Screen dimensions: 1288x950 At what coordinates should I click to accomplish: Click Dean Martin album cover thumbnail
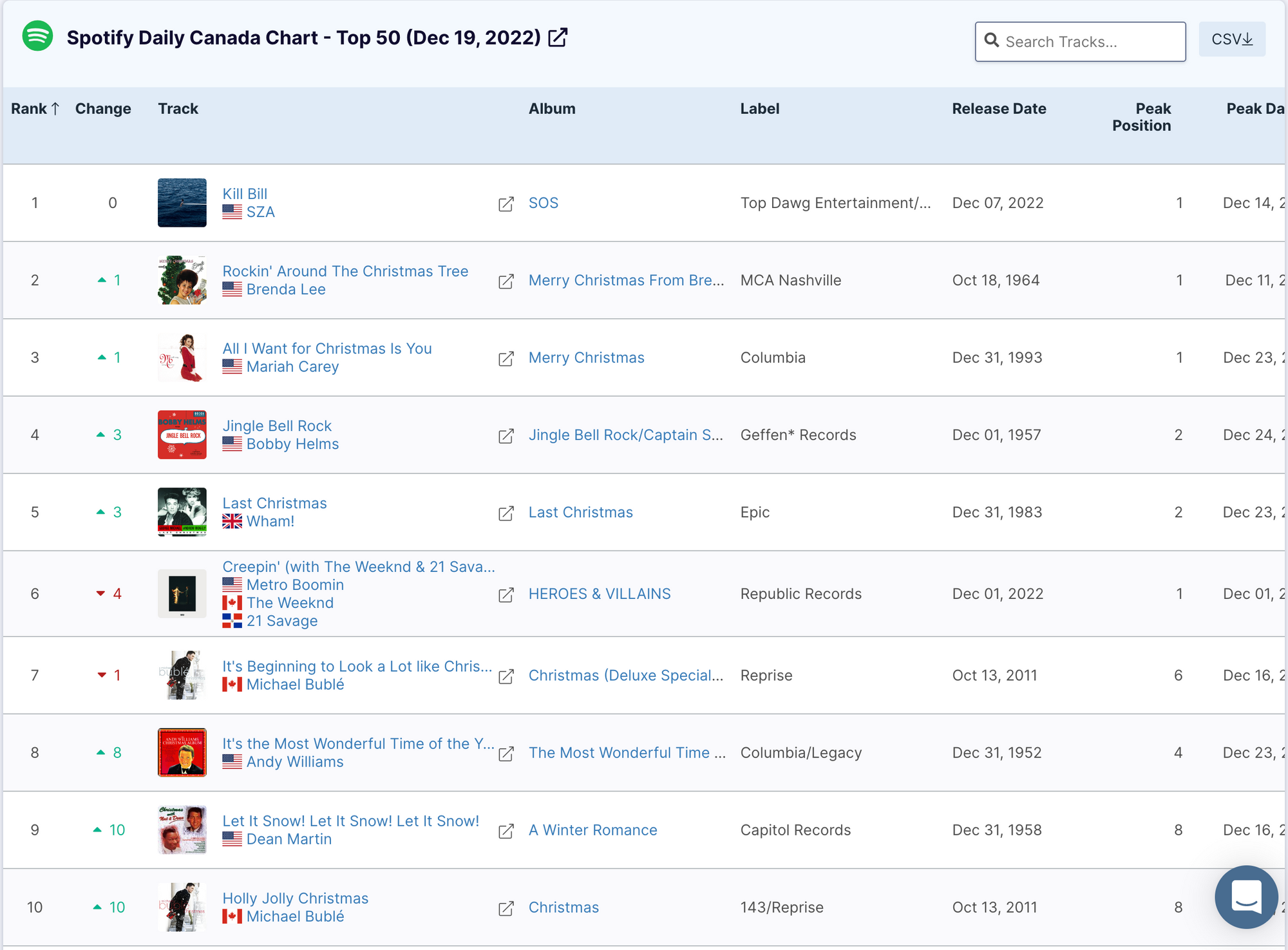point(182,830)
